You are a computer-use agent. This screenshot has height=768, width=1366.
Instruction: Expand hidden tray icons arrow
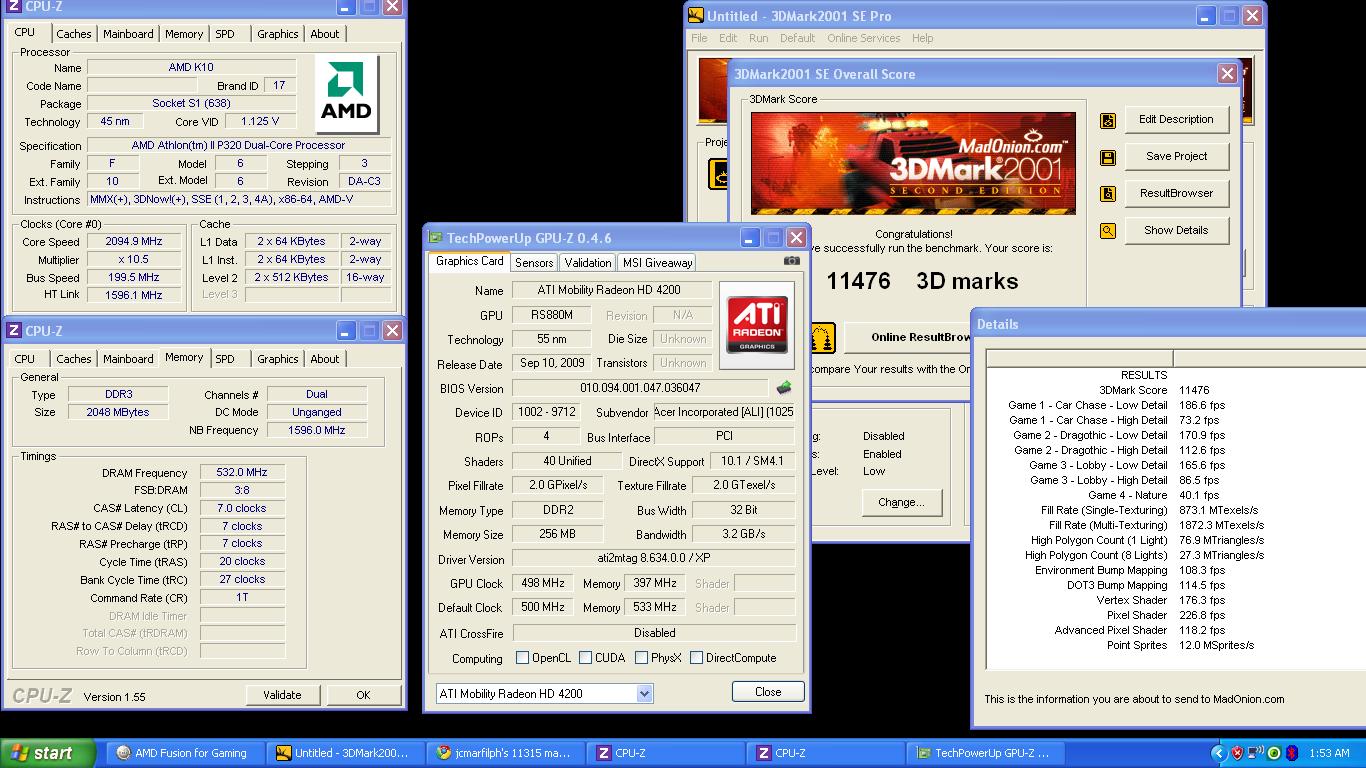1218,753
